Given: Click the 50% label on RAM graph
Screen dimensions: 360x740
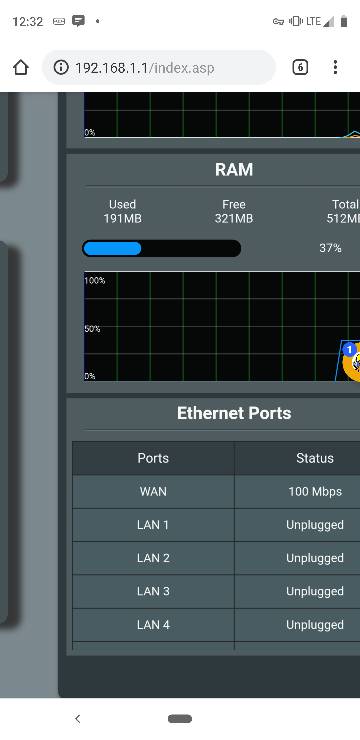Looking at the screenshot, I should click(92, 328).
